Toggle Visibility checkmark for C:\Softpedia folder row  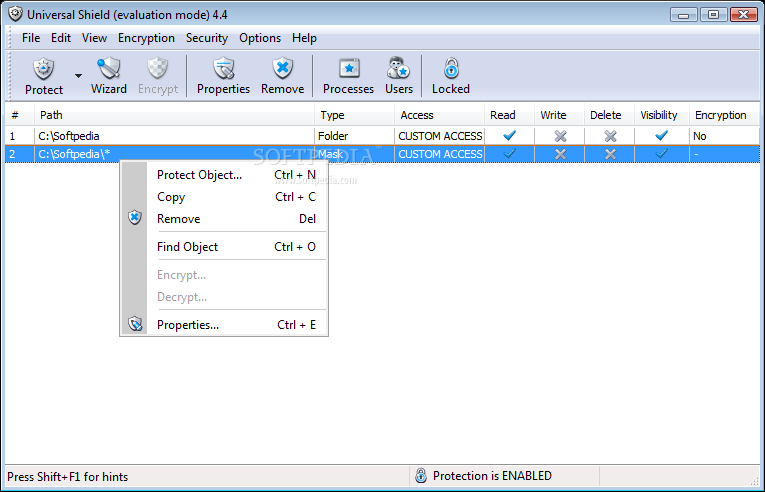(662, 136)
